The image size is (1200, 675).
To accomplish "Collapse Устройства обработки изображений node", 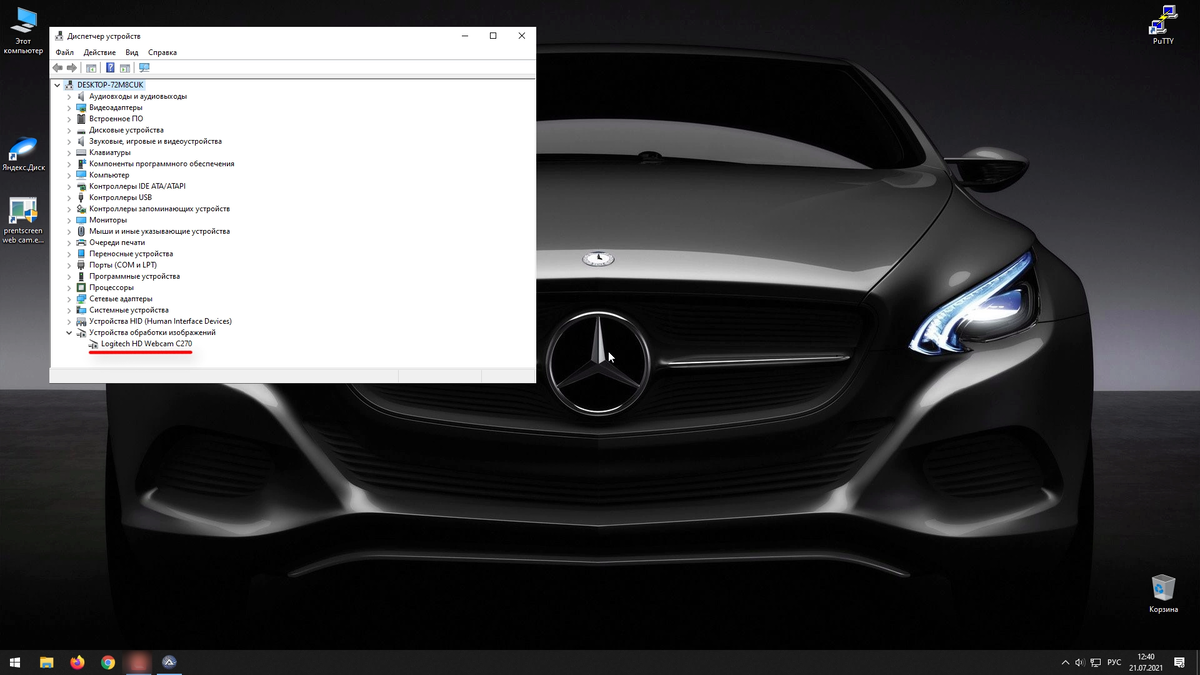I will click(69, 333).
